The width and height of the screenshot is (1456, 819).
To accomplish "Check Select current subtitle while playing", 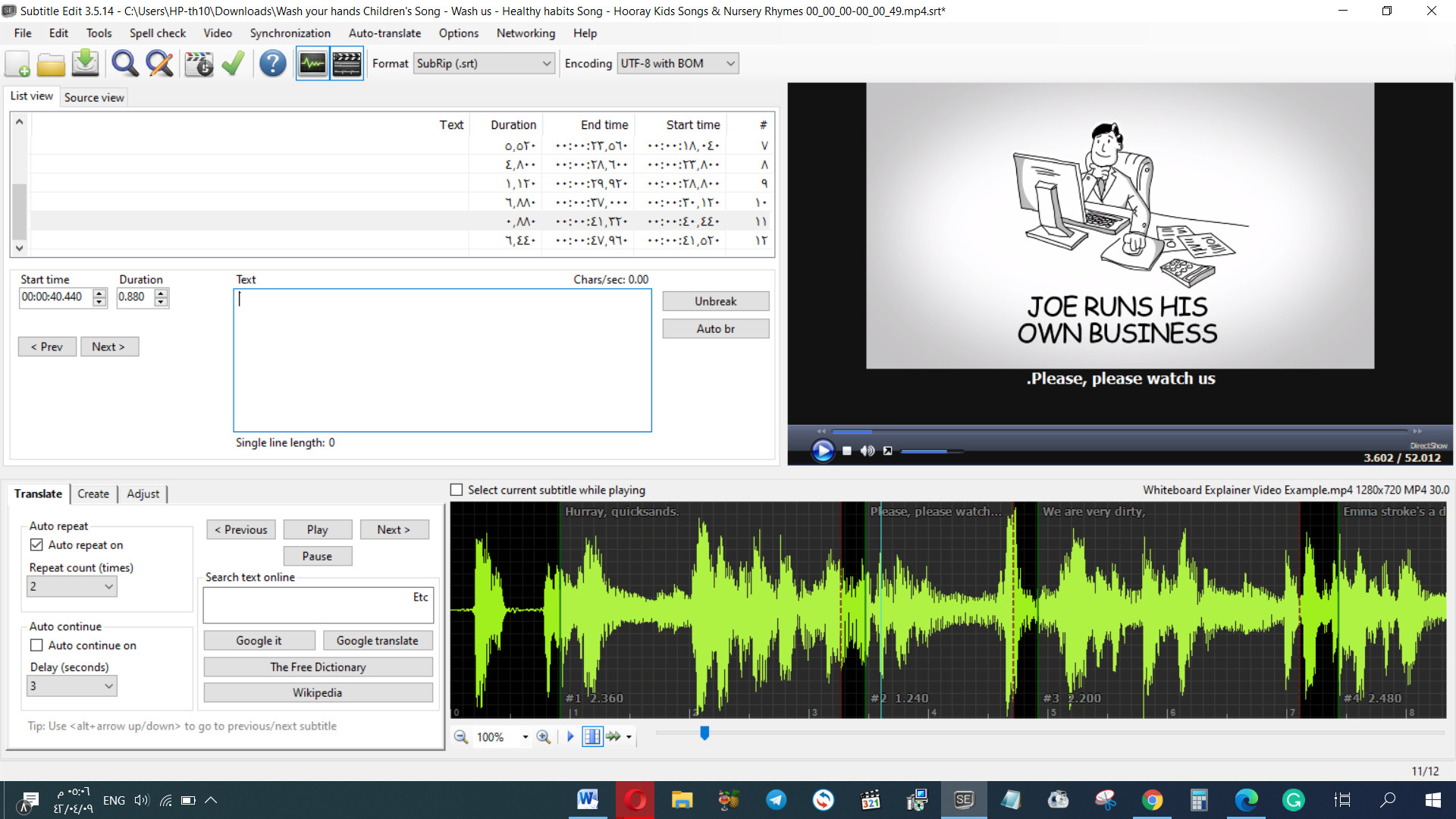I will click(457, 490).
